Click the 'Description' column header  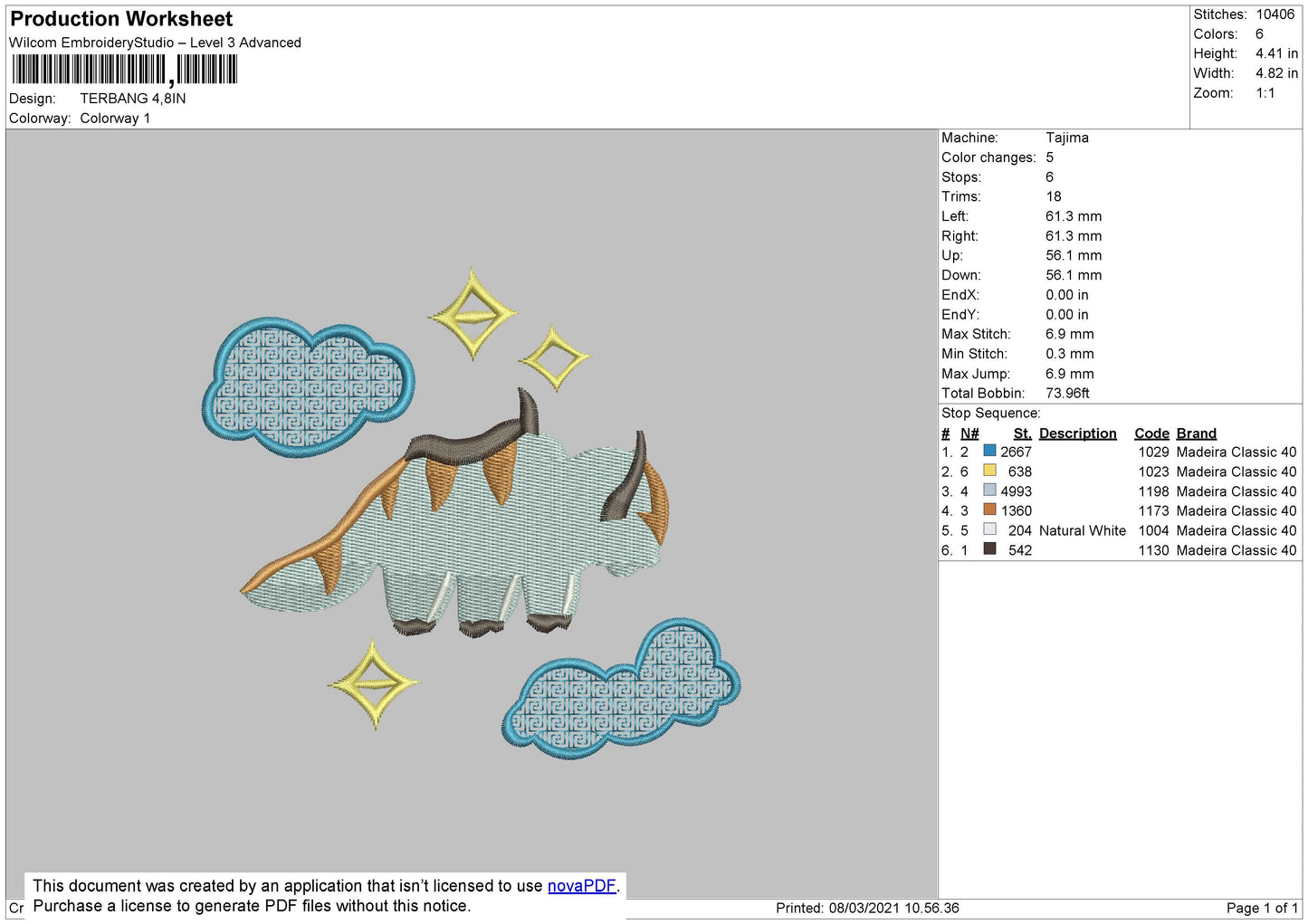coord(1078,433)
